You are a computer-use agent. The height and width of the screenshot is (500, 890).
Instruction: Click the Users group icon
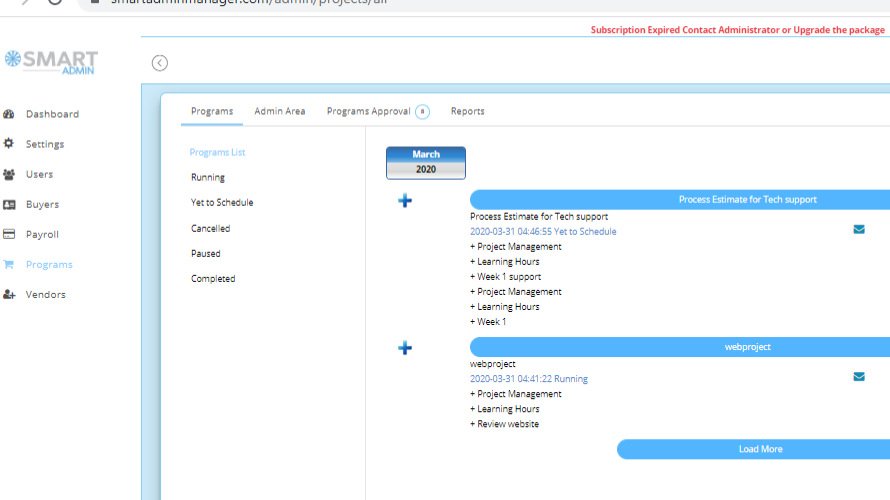pos(9,174)
